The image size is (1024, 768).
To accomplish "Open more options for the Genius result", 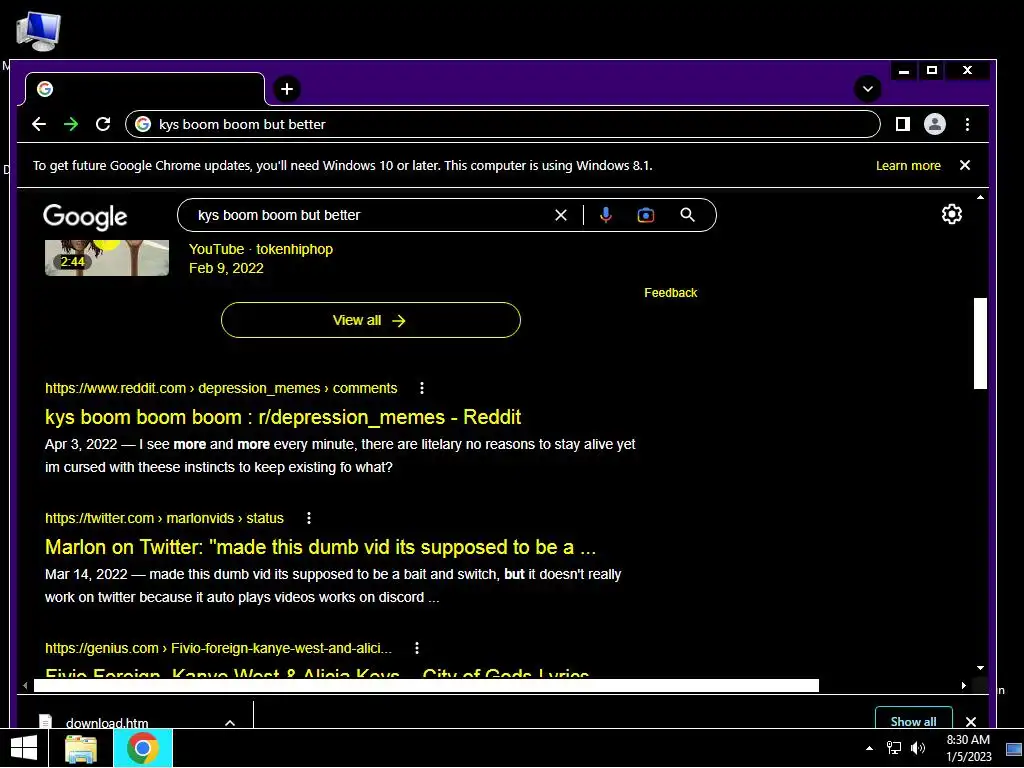I will (x=417, y=648).
